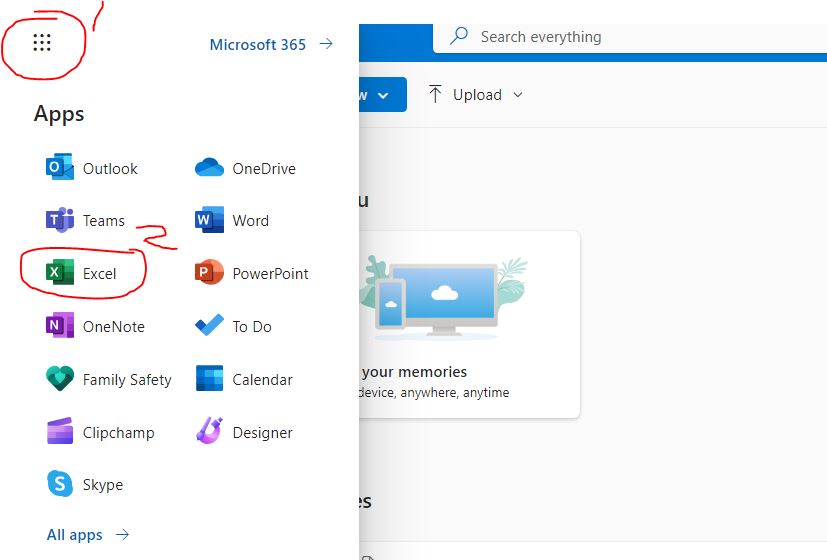
Task: Open the Calendar app
Action: pos(244,379)
